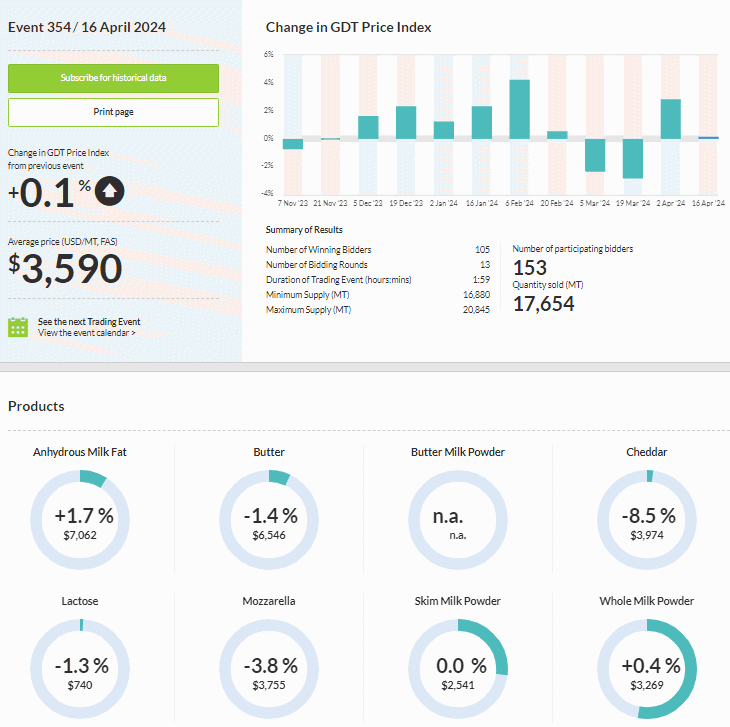Image resolution: width=730 pixels, height=727 pixels.
Task: Open the Cheddar product donut chart
Action: [647, 520]
